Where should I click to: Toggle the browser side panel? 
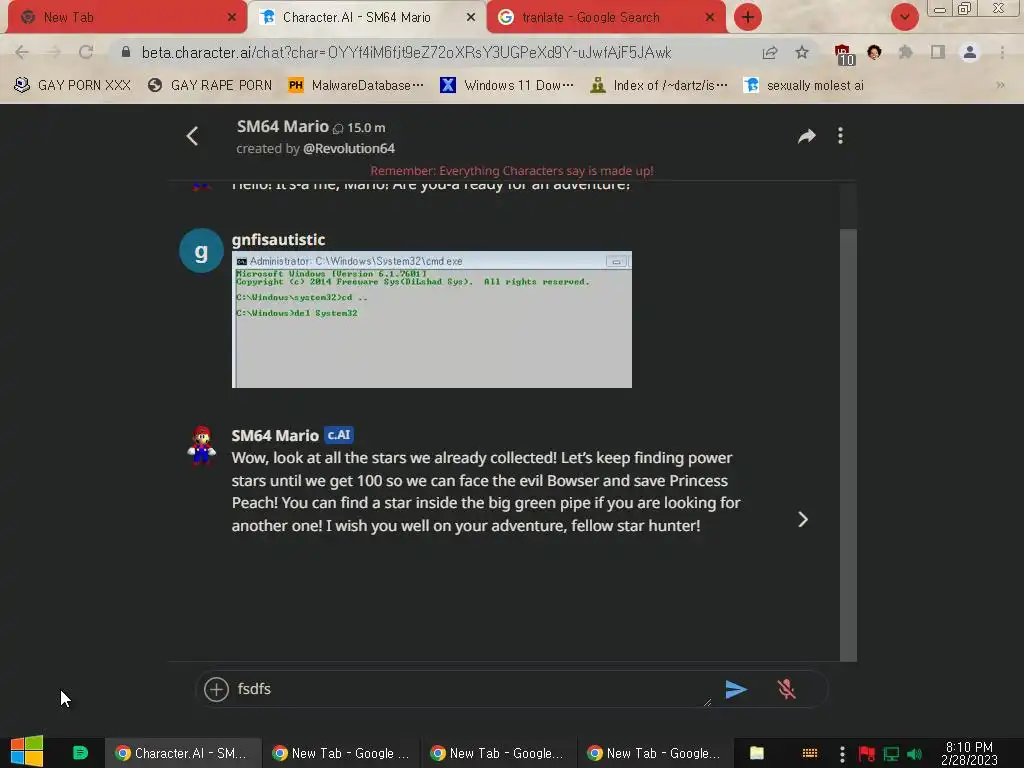point(938,52)
